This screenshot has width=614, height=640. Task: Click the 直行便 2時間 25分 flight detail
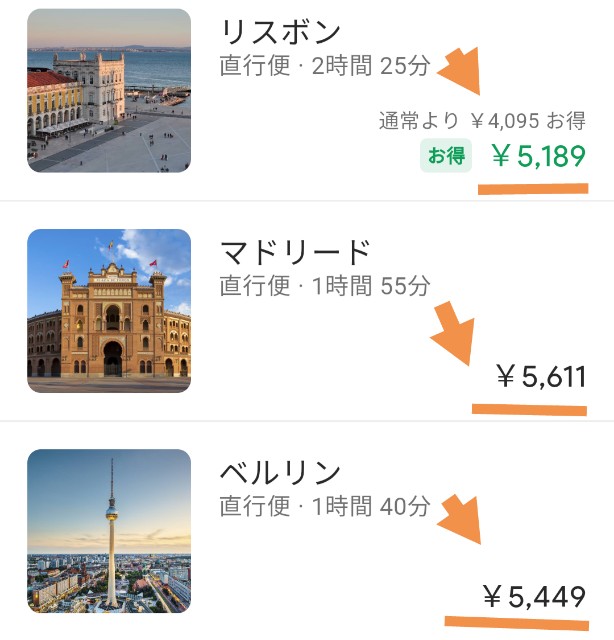click(x=325, y=66)
